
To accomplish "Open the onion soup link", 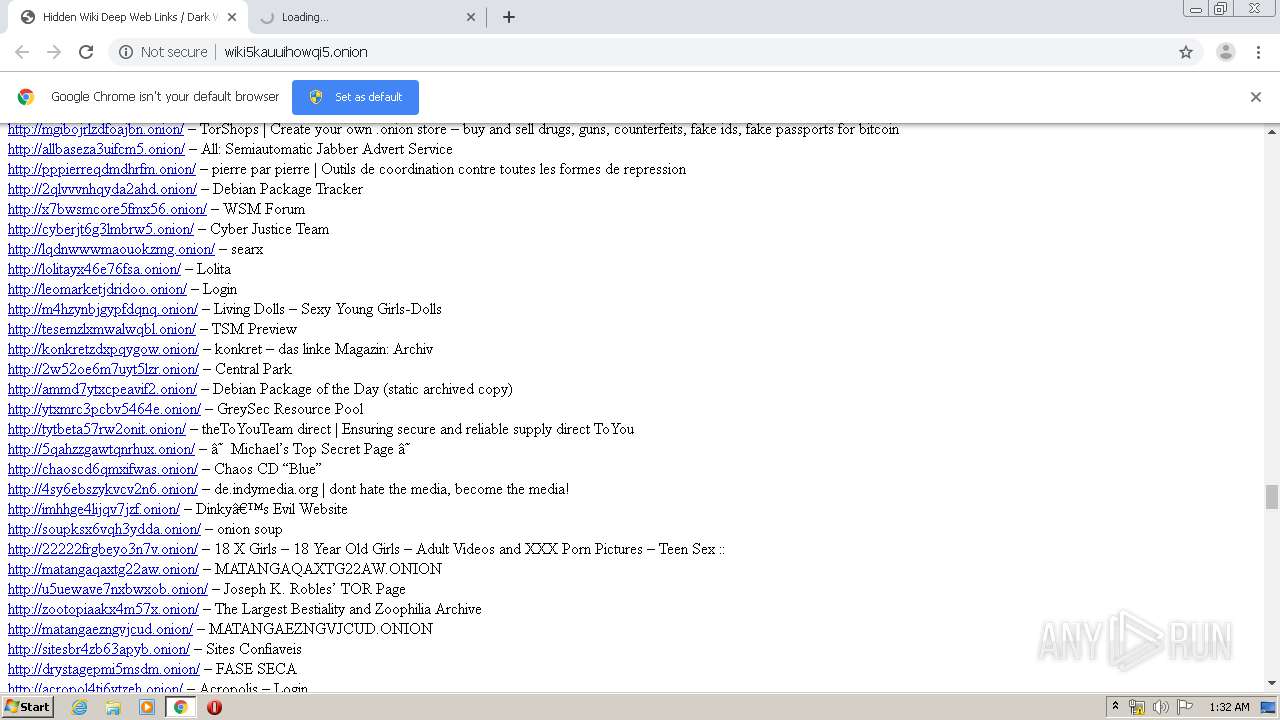I will pyautogui.click(x=104, y=529).
